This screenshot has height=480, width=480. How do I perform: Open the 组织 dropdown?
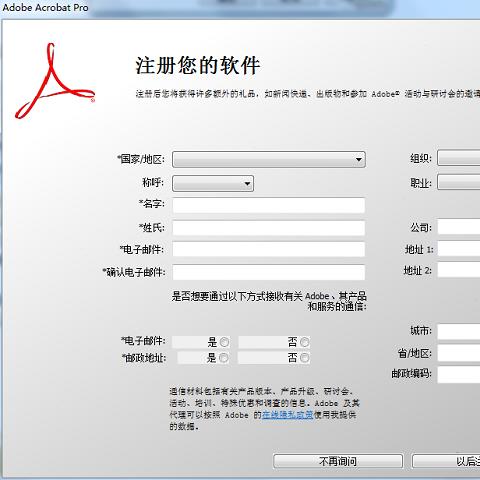(459, 158)
